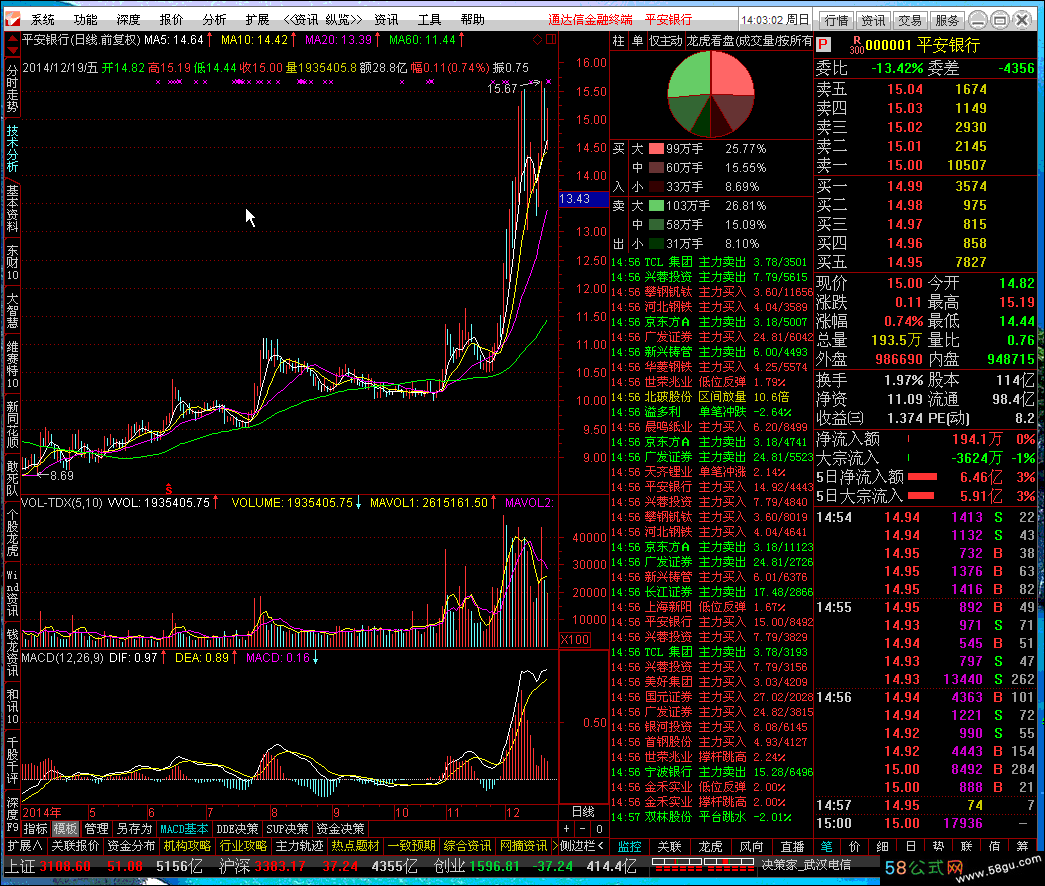Image resolution: width=1045 pixels, height=886 pixels.
Task: Open the 帮助 menu
Action: click(x=473, y=19)
